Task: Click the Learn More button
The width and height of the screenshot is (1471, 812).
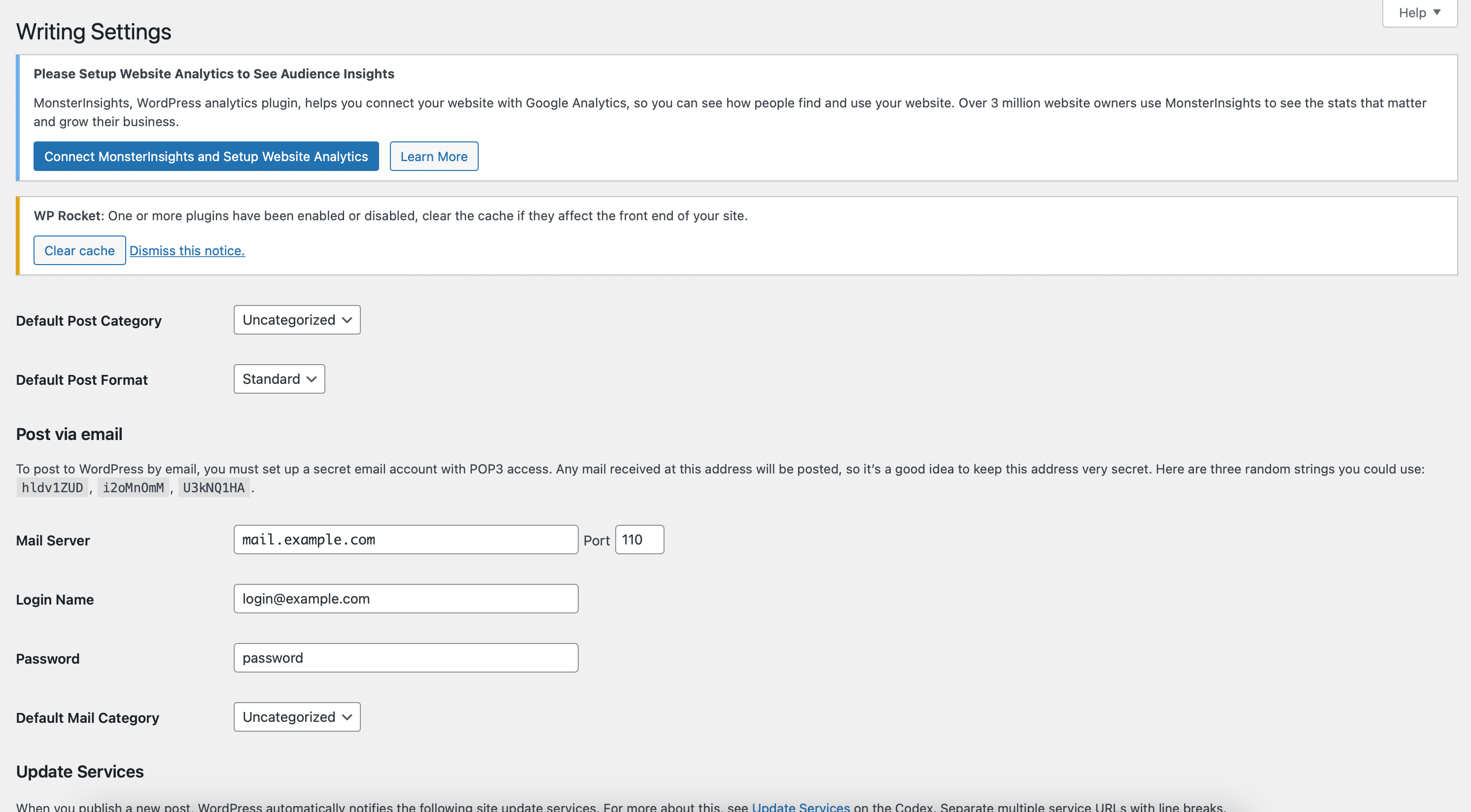Action: [x=433, y=156]
